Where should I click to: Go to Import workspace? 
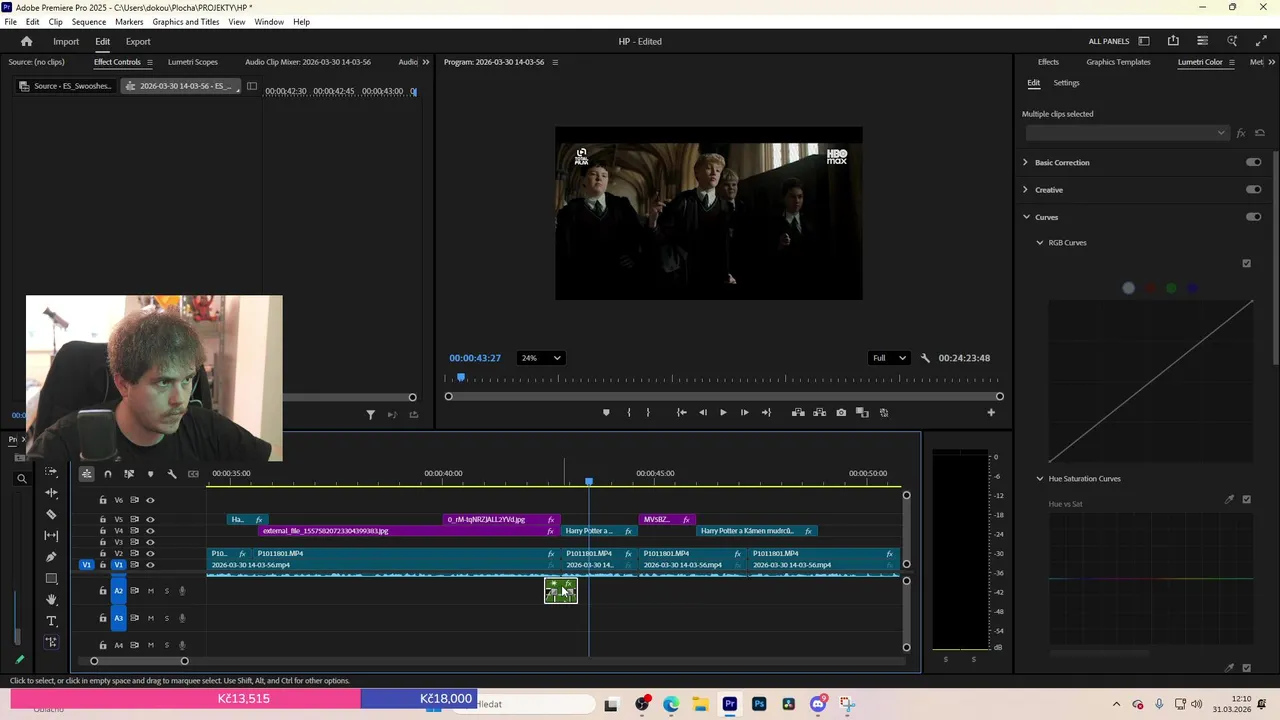pos(66,41)
